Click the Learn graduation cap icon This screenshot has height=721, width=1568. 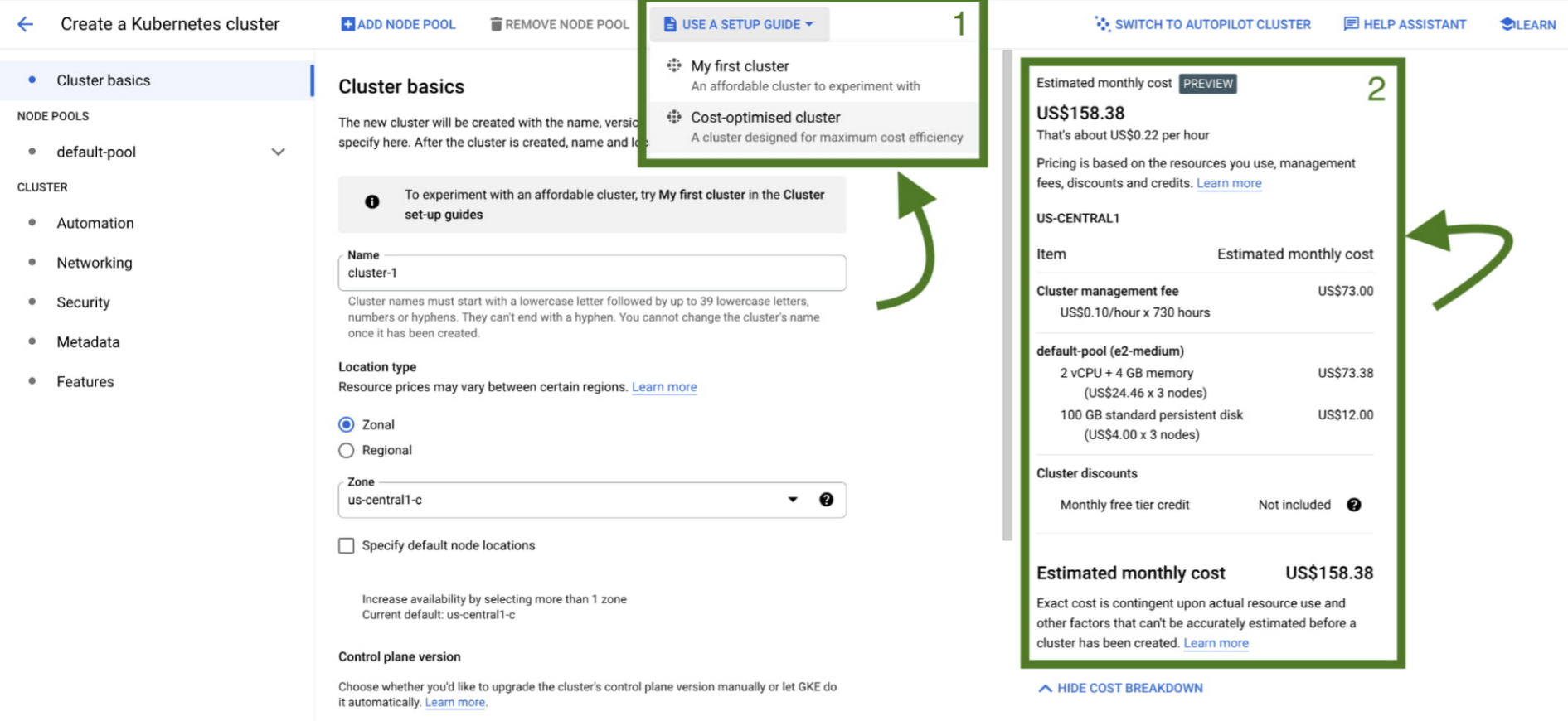[x=1507, y=24]
